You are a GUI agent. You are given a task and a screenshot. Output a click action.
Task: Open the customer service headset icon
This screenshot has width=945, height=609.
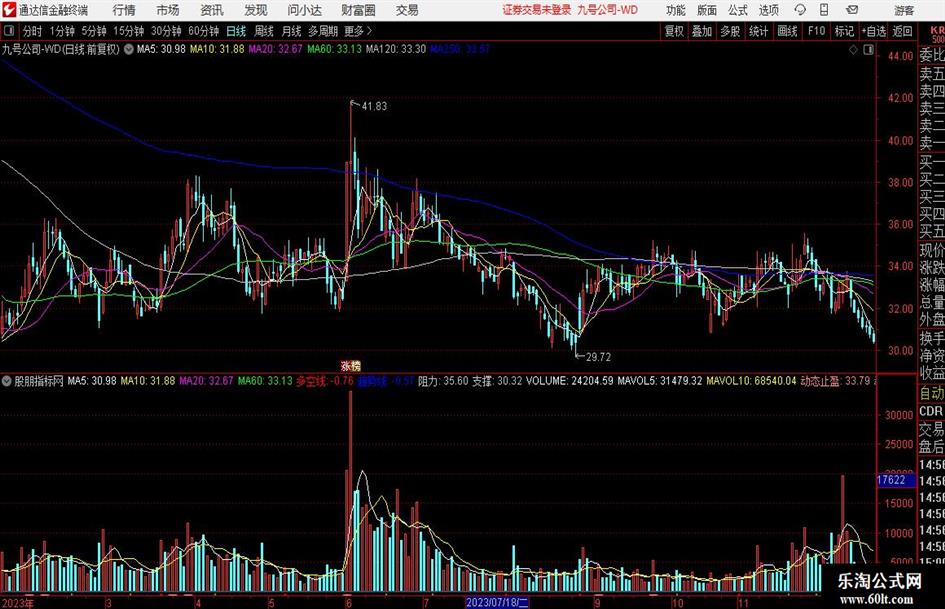(x=800, y=10)
